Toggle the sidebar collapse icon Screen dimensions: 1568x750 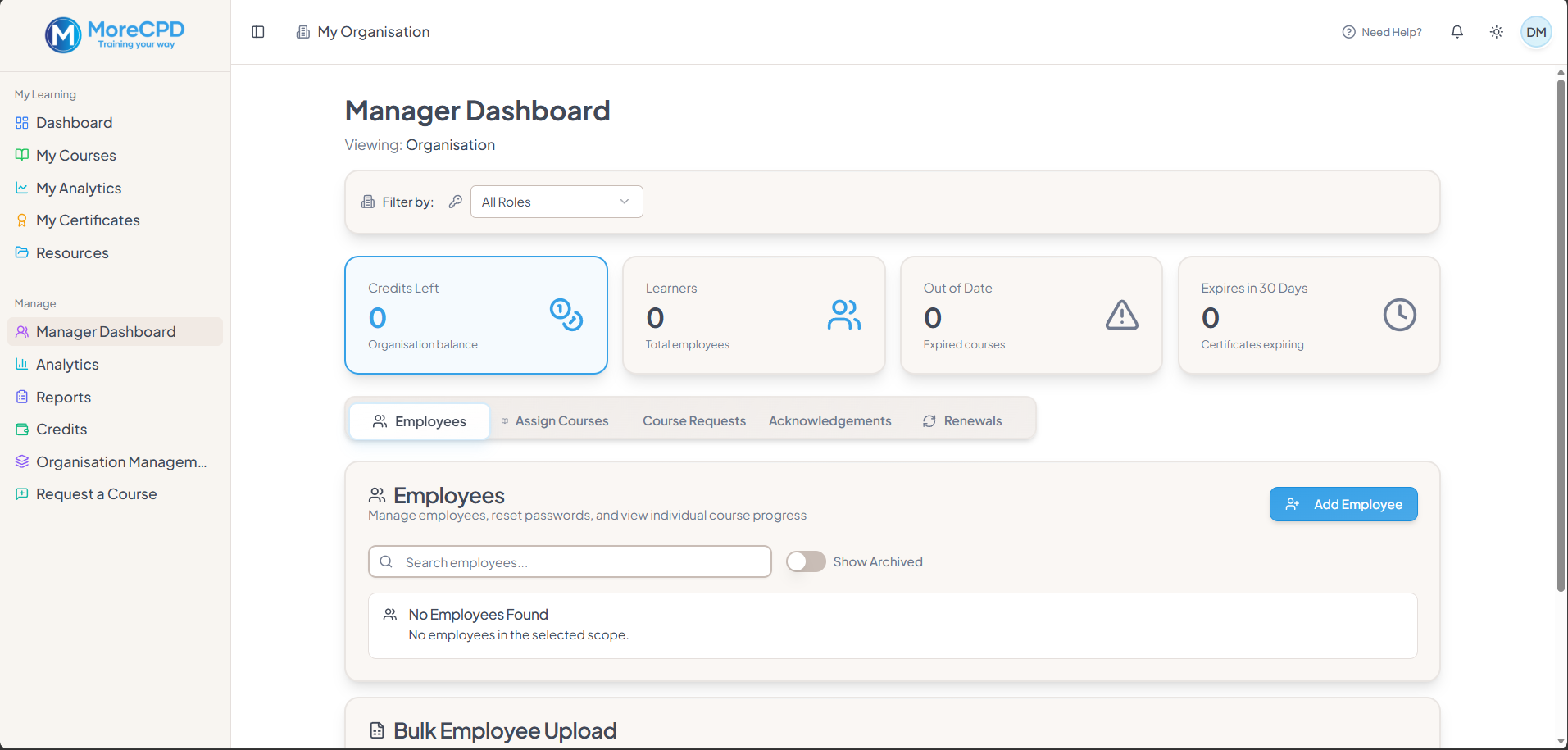pos(258,32)
